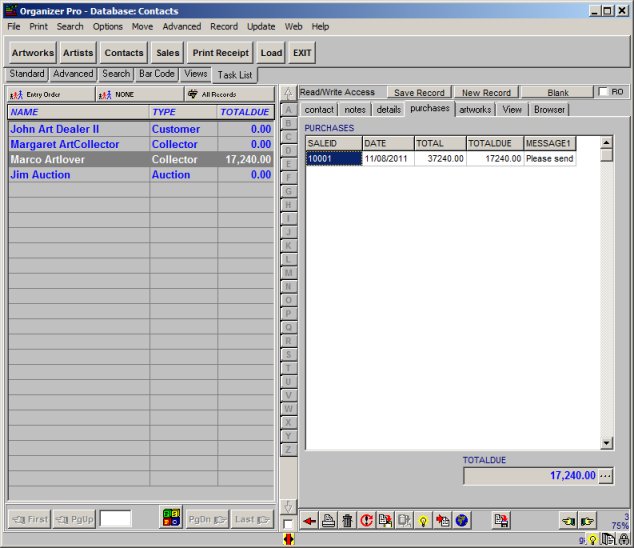
Task: Click the TOTALDUE column header in the contacts list
Action: [245, 112]
